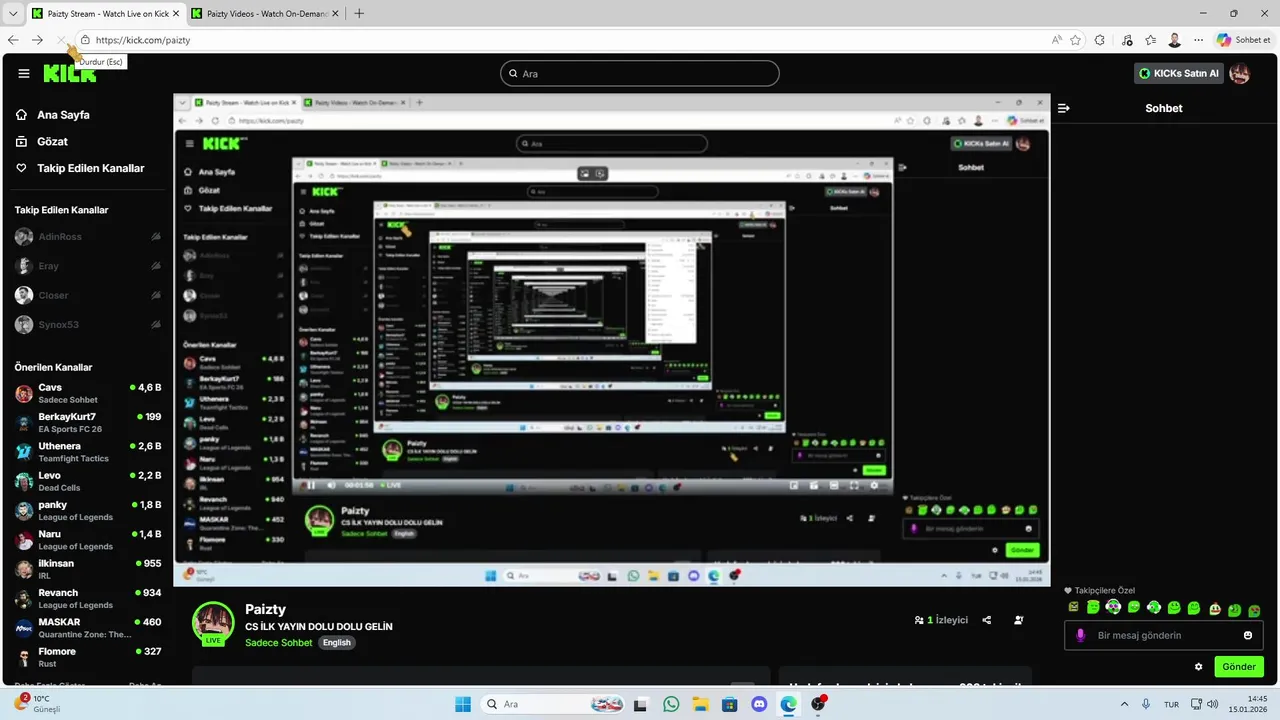Open chat settings gear icon

click(1199, 667)
